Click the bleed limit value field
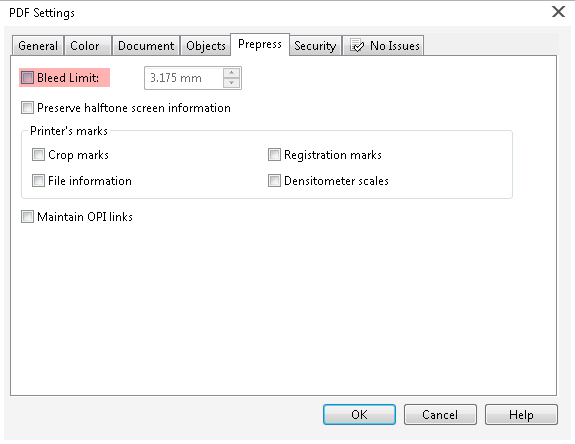Screen dimensions: 575x444 coord(184,78)
